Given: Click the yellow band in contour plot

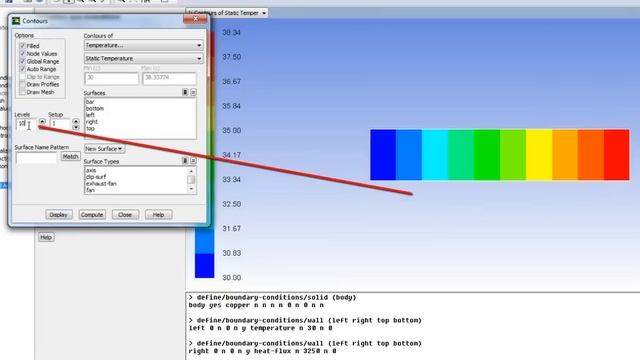Looking at the screenshot, I should (x=539, y=155).
